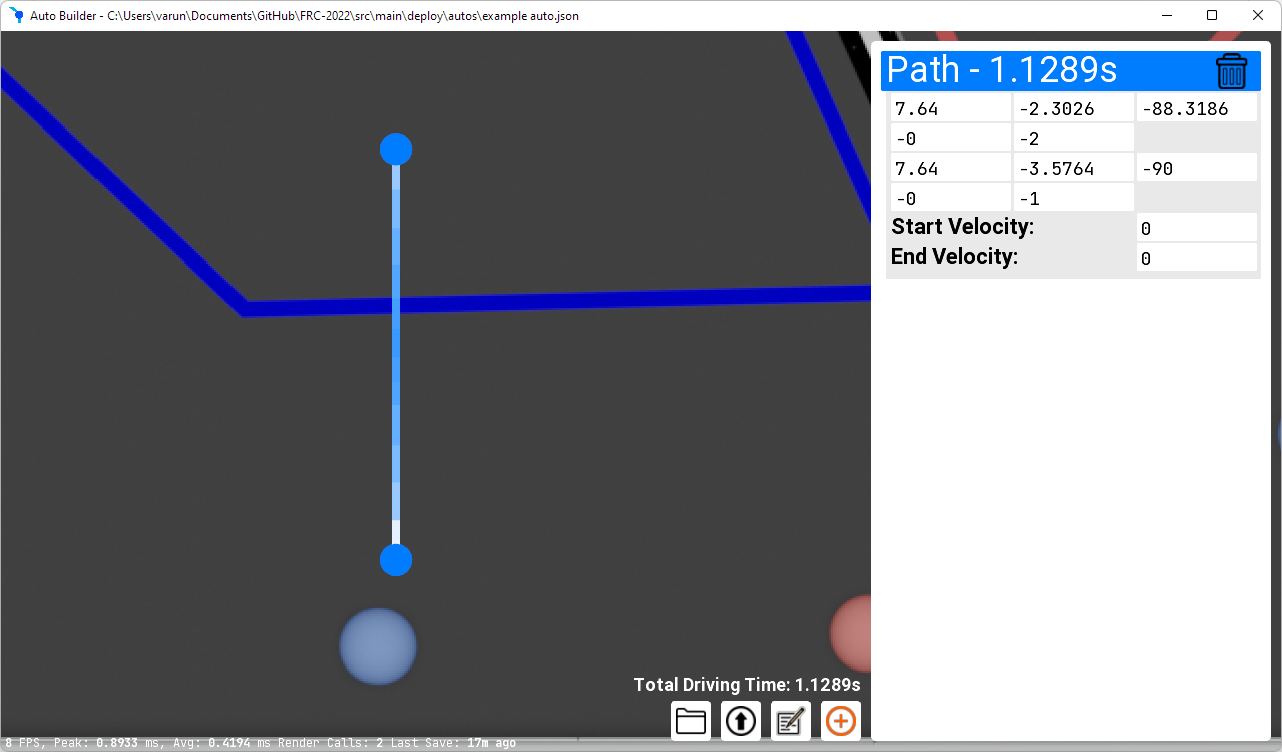The height and width of the screenshot is (752, 1282).
Task: Close the Auto Builder window
Action: [x=1258, y=15]
